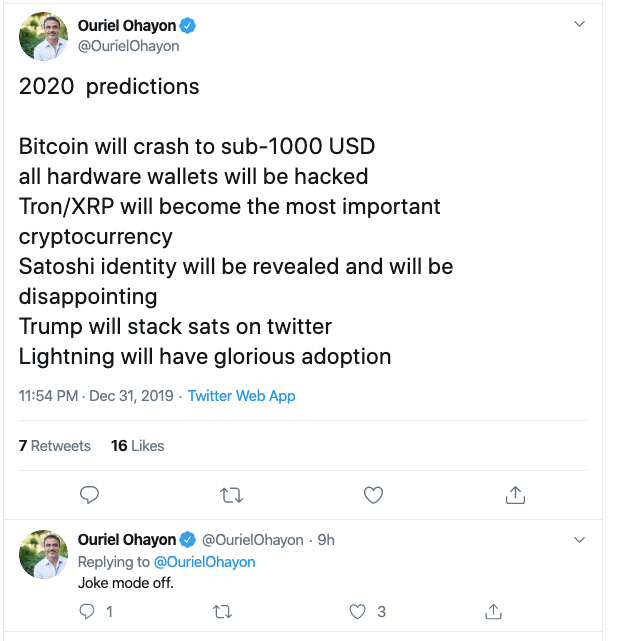Reply to the main 2020 predictions tweet
This screenshot has height=641, width=621.
[89, 494]
